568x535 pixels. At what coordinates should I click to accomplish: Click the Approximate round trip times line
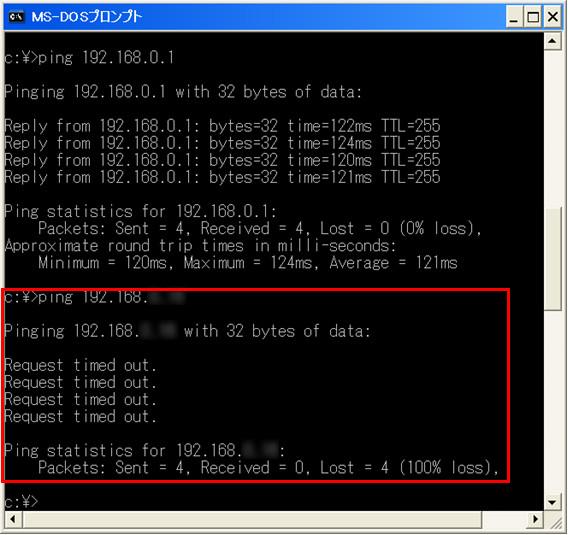pyautogui.click(x=200, y=246)
